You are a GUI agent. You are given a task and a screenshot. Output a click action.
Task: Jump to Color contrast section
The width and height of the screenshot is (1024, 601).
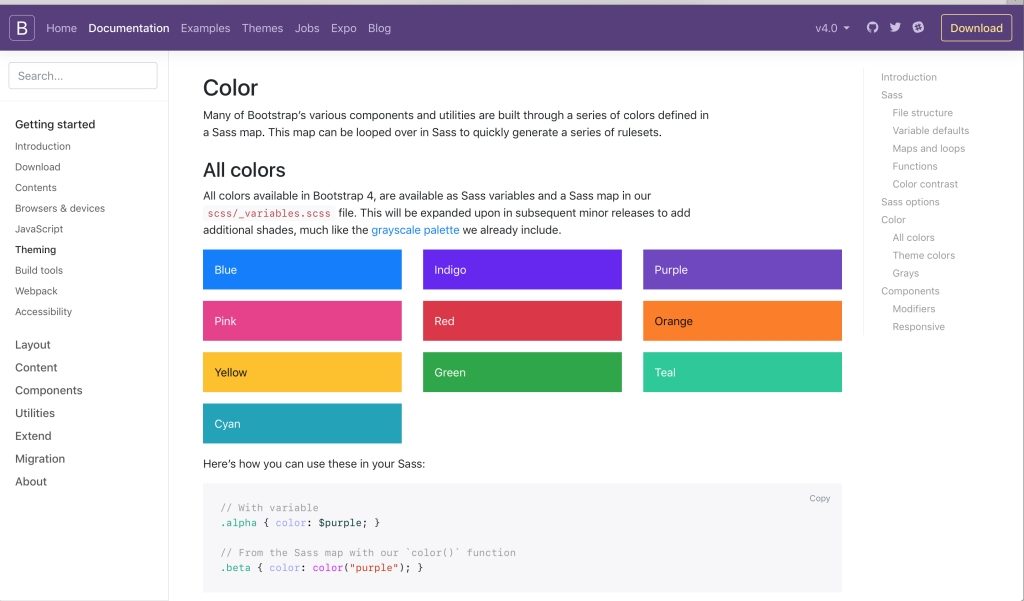(925, 184)
